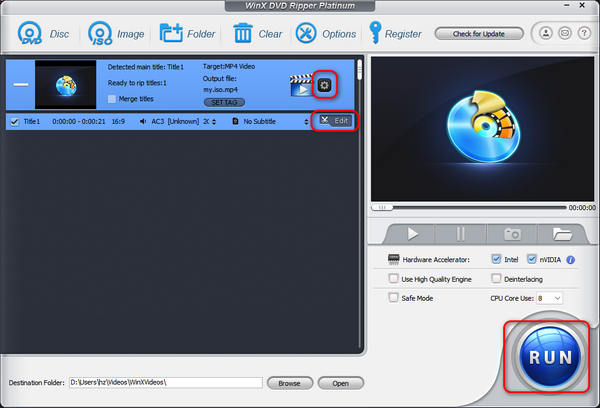
Task: Click the user account icon
Action: [544, 33]
